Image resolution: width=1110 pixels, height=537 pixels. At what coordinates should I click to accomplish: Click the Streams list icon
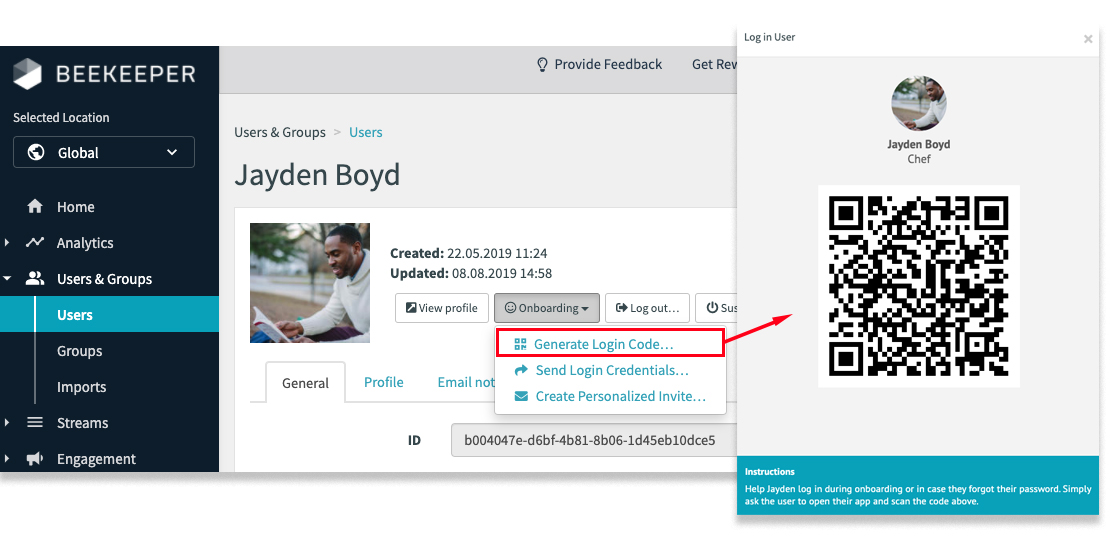pyautogui.click(x=35, y=423)
